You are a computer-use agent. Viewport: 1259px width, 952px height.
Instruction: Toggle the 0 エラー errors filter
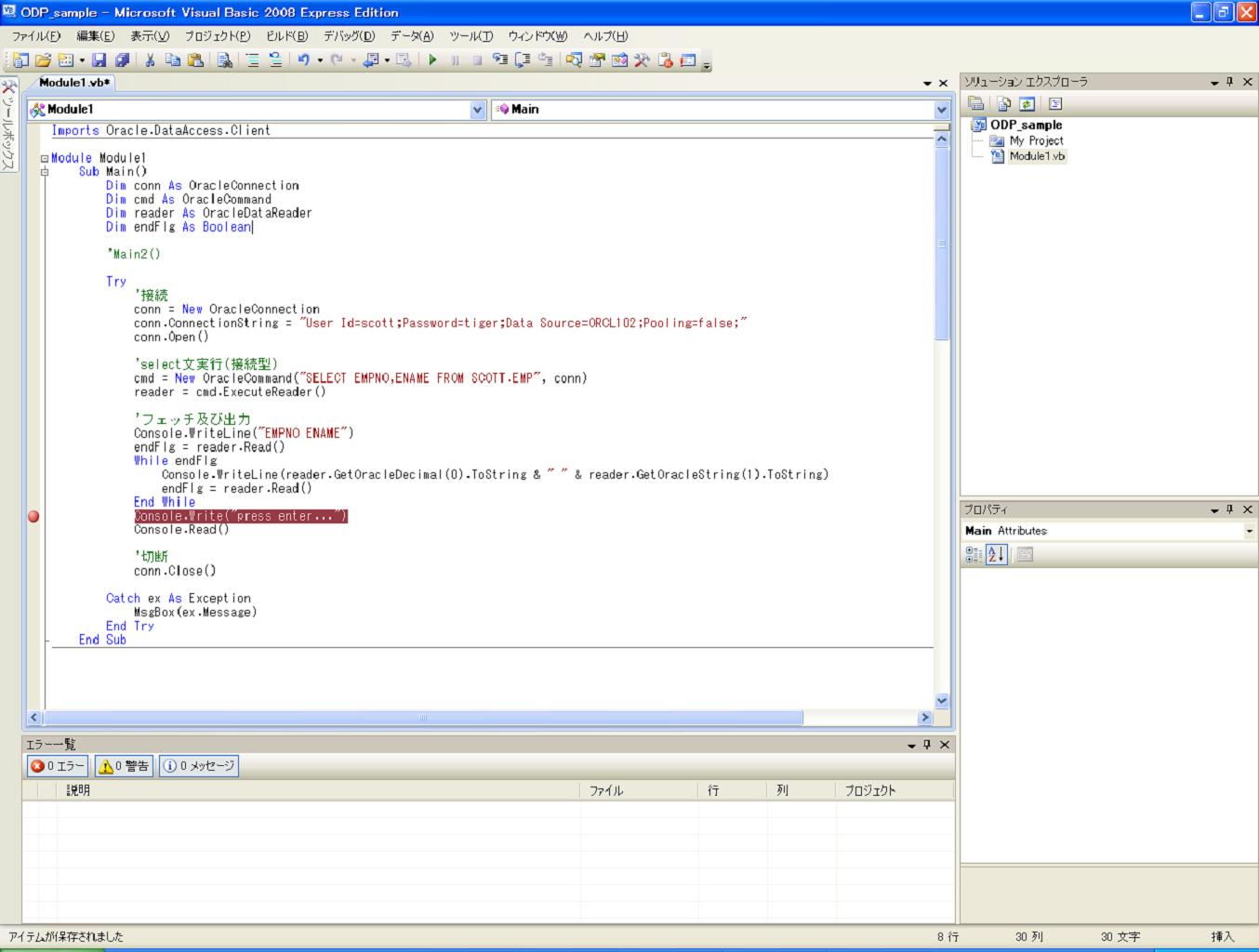(58, 766)
